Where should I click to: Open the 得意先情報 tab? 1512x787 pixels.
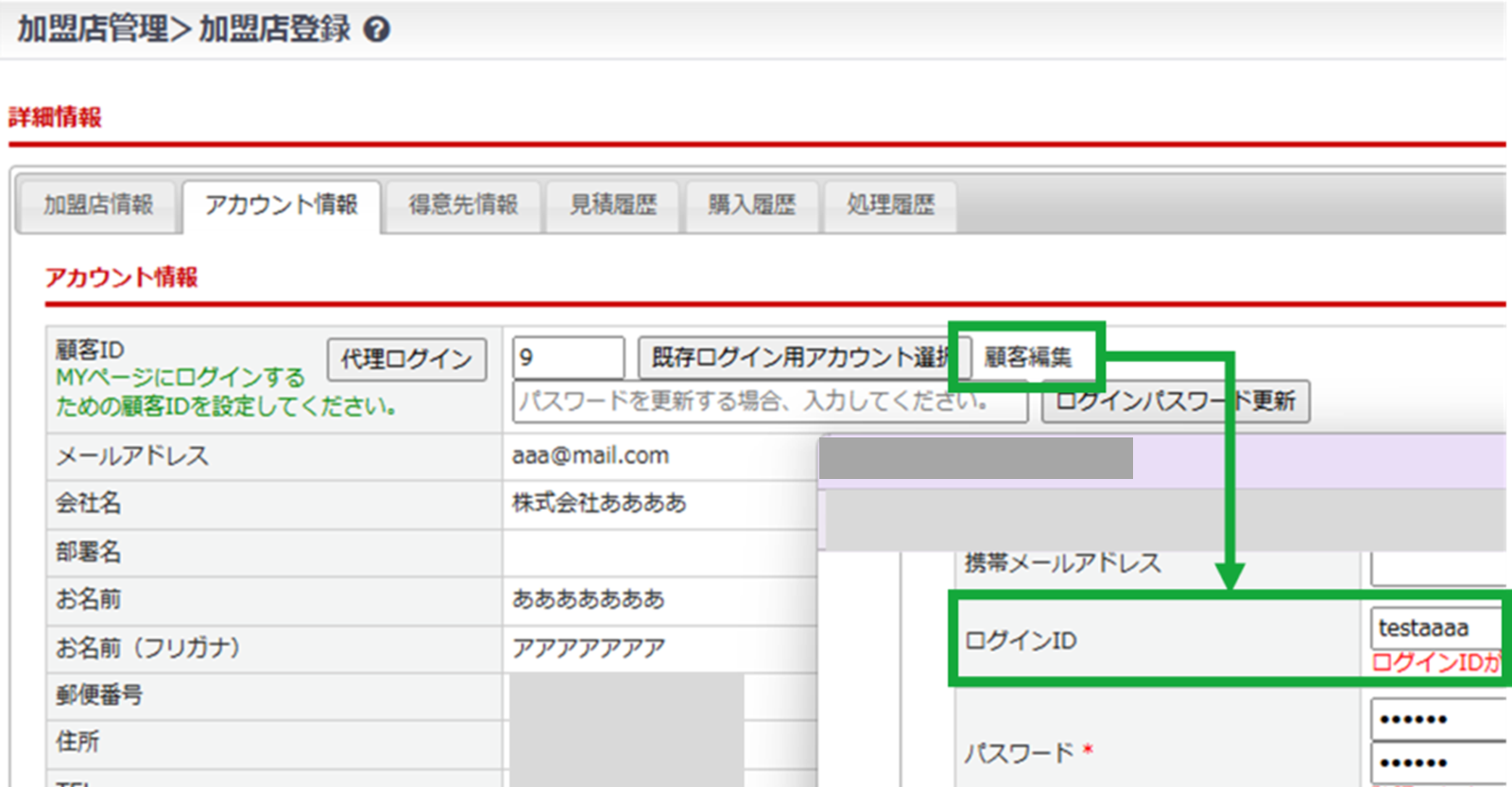click(x=463, y=205)
